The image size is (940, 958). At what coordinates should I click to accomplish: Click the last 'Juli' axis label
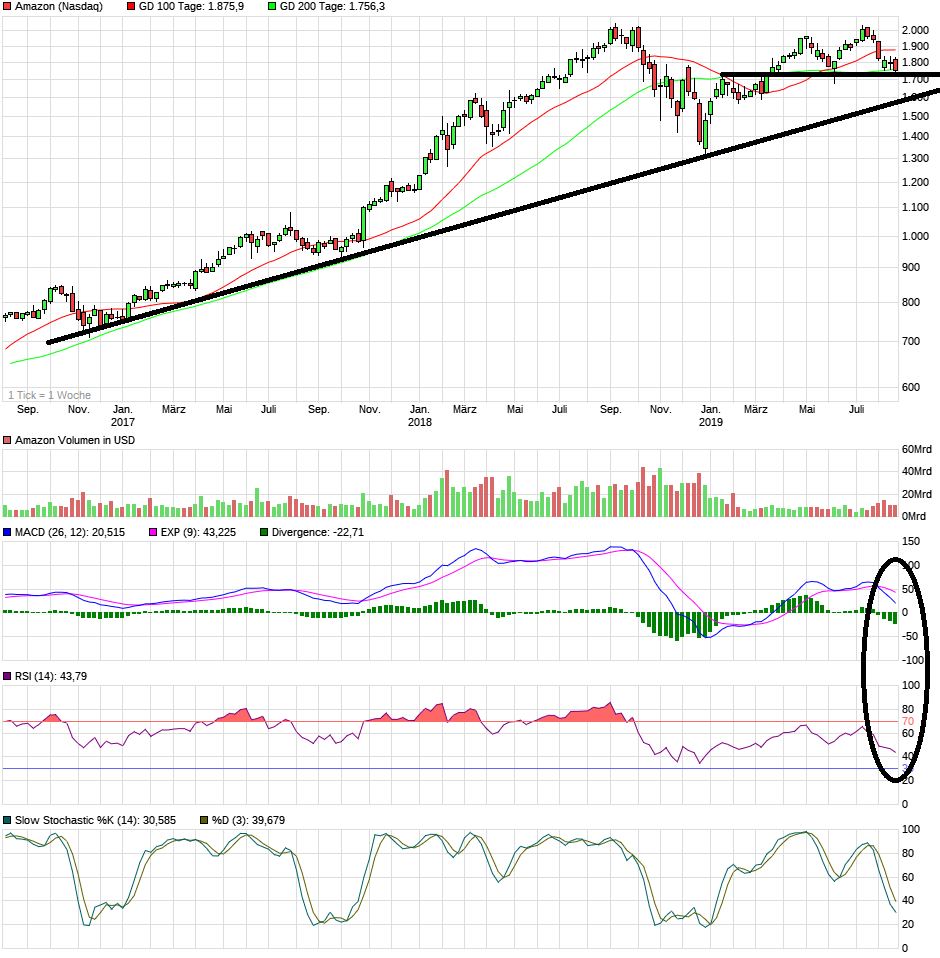(x=856, y=409)
